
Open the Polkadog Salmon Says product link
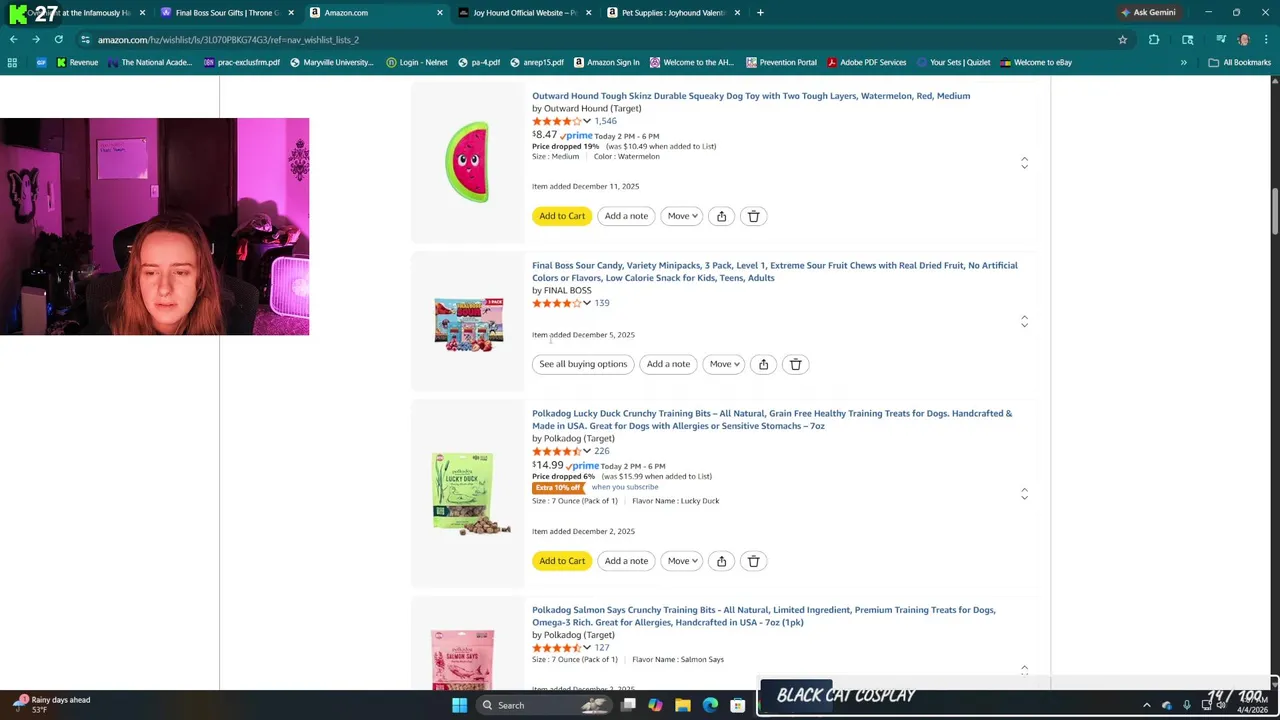[763, 616]
